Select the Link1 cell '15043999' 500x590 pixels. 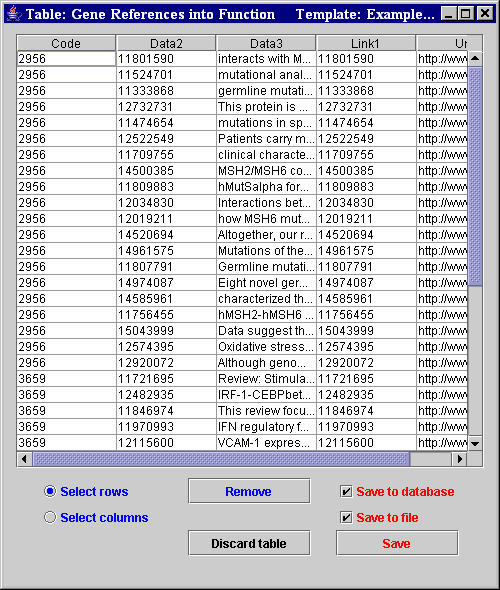366,331
